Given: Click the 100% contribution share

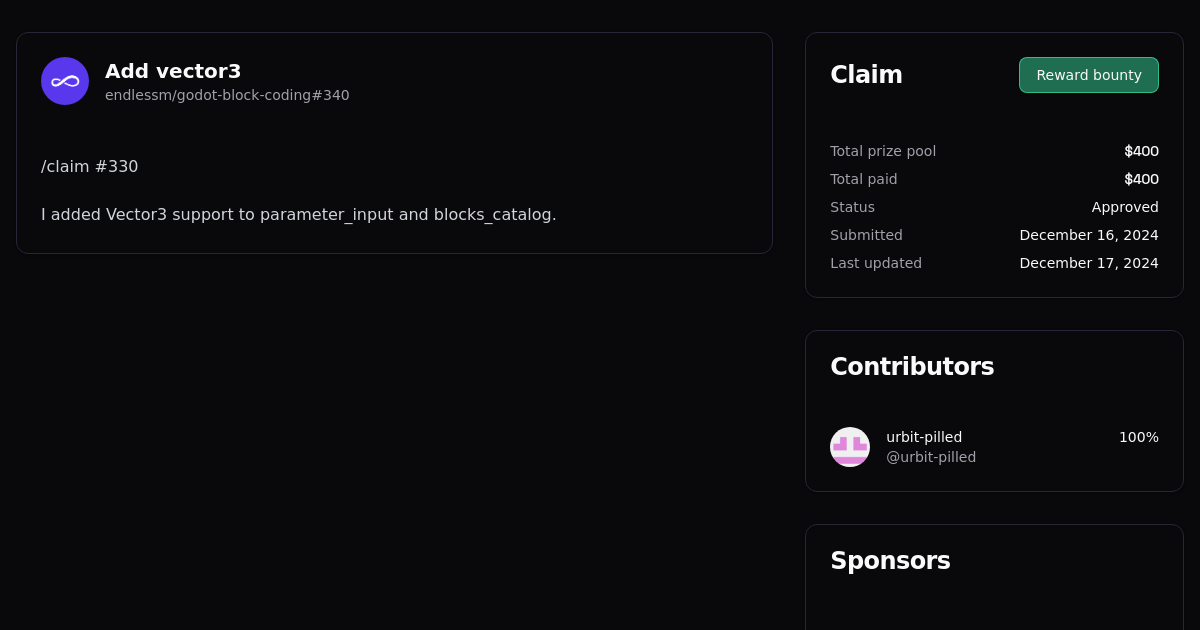Looking at the screenshot, I should pos(1138,437).
